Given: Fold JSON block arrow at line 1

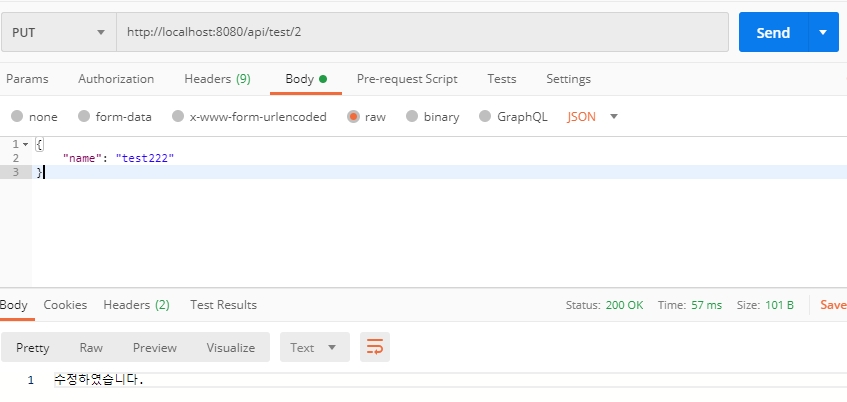Looking at the screenshot, I should point(25,144).
